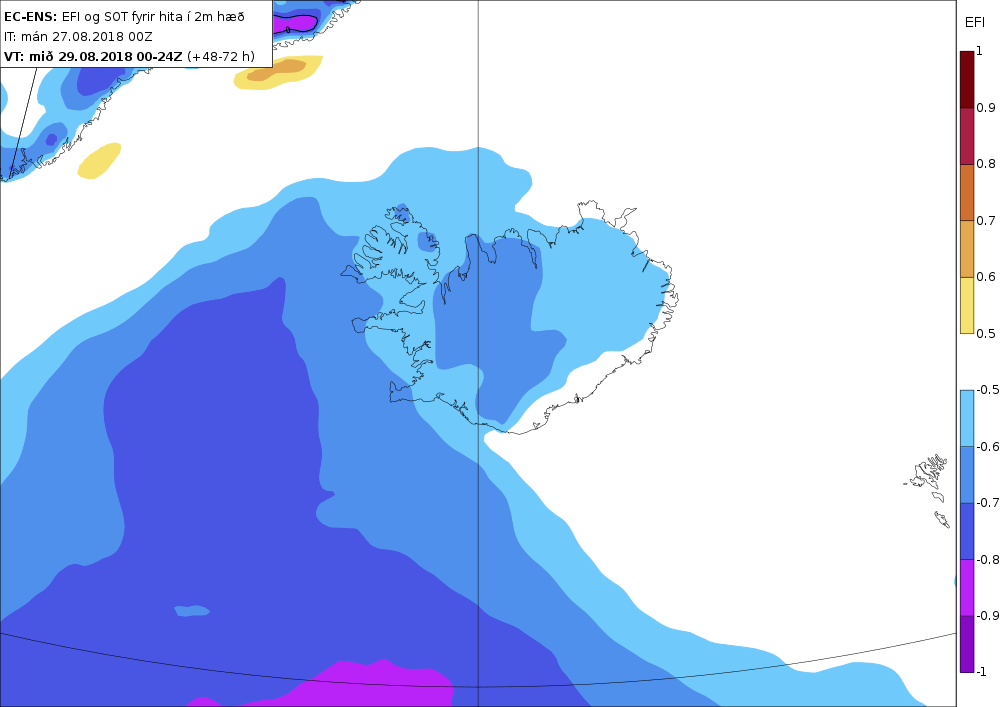Click the -0.8 legend label

point(988,559)
